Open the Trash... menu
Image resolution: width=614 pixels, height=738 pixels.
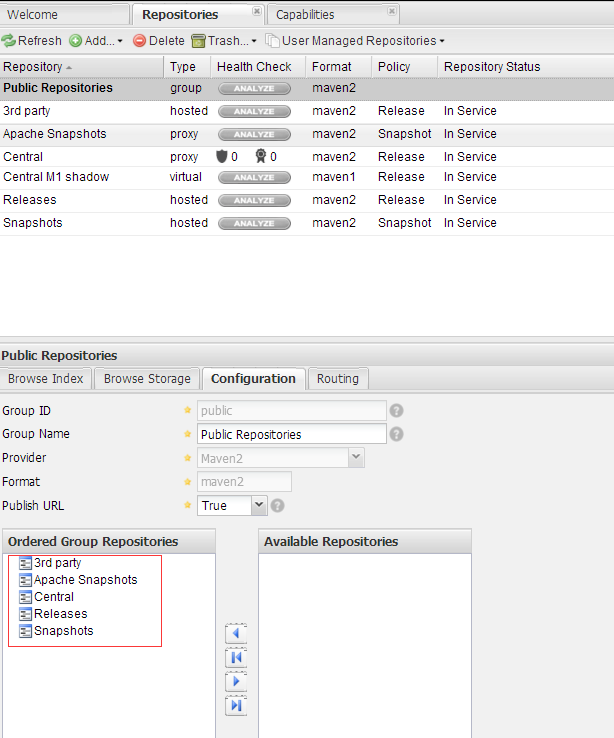(x=224, y=41)
